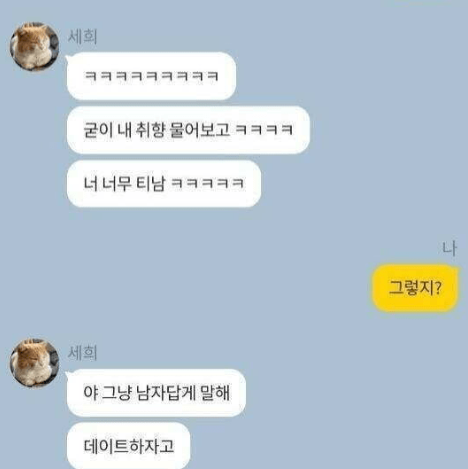Screen dimensions: 468x469
Task: Select the 너 너무 티남 message bubble
Action: (164, 183)
